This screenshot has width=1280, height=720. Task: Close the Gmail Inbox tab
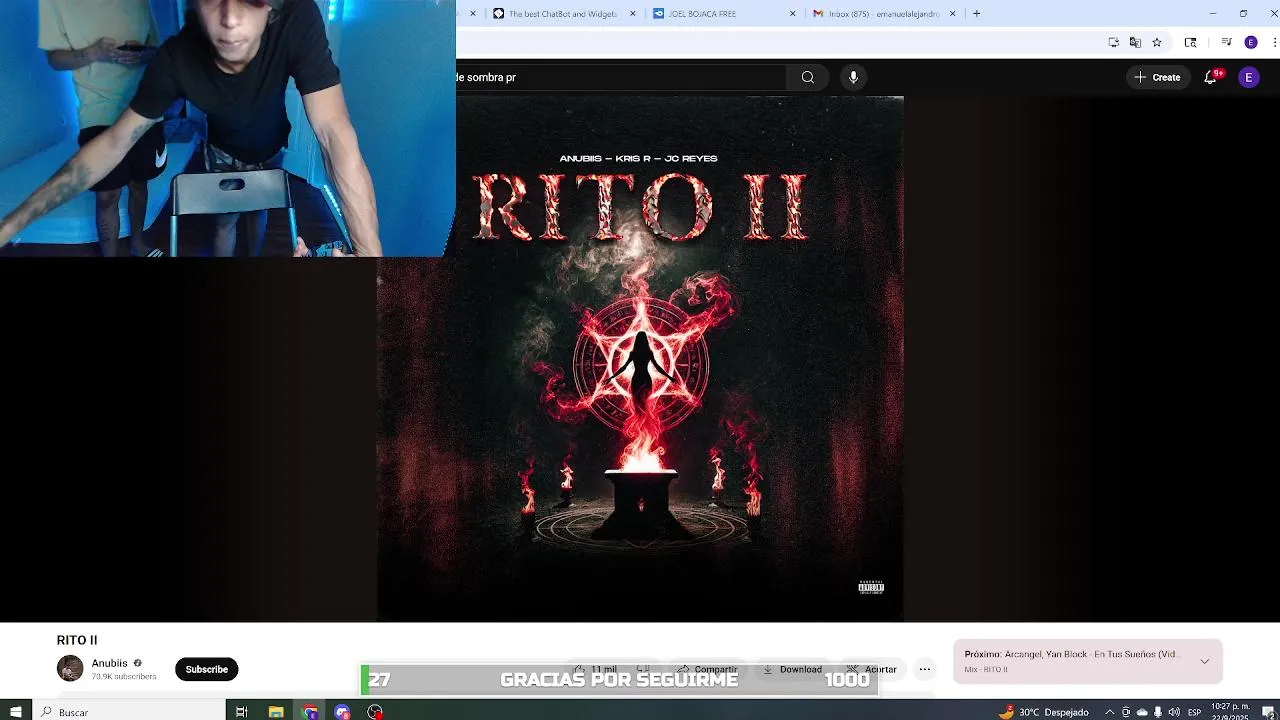point(953,14)
